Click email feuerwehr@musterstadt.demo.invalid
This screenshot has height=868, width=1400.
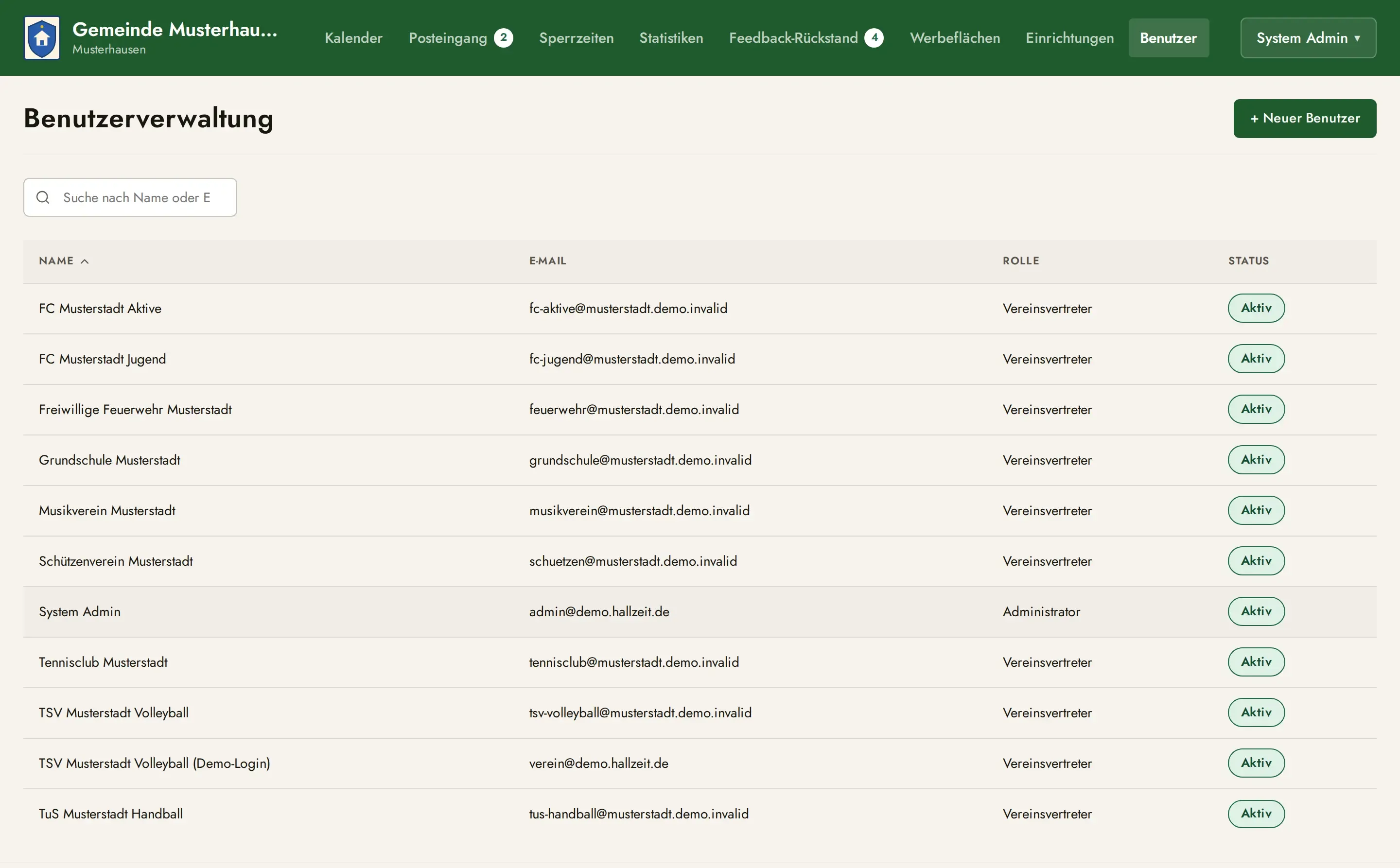pos(634,410)
